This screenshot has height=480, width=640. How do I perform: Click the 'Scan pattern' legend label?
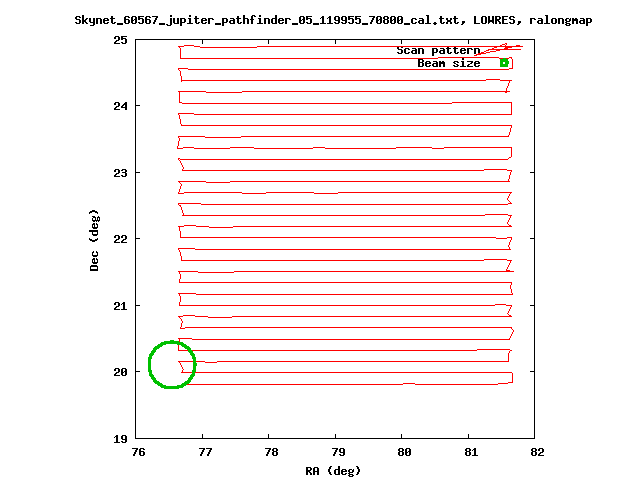coord(438,51)
